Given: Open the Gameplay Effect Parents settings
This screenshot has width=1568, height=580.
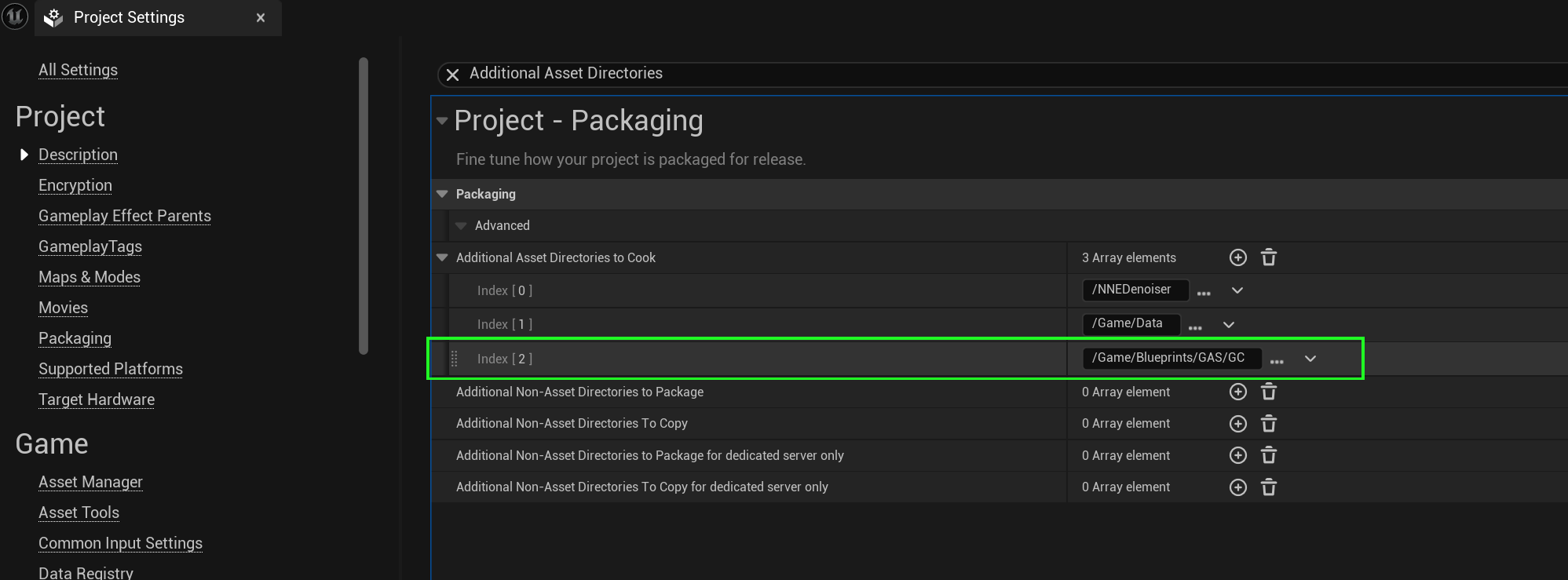Looking at the screenshot, I should coord(125,216).
